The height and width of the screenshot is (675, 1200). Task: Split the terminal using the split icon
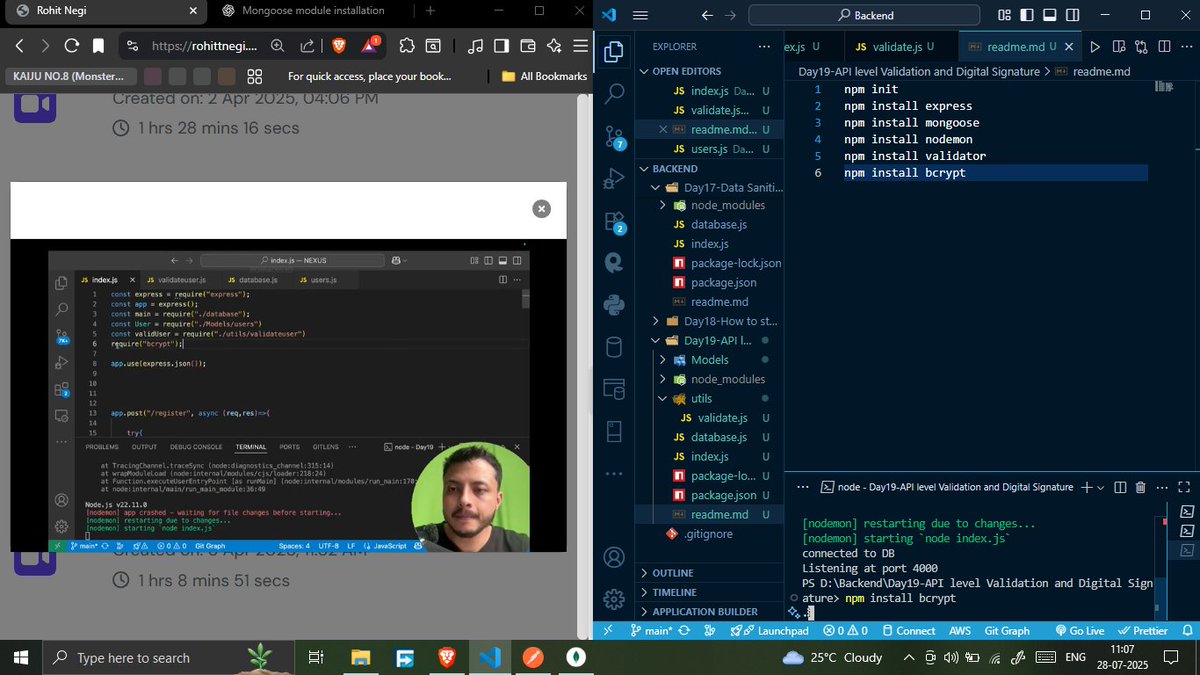pyautogui.click(x=1118, y=487)
